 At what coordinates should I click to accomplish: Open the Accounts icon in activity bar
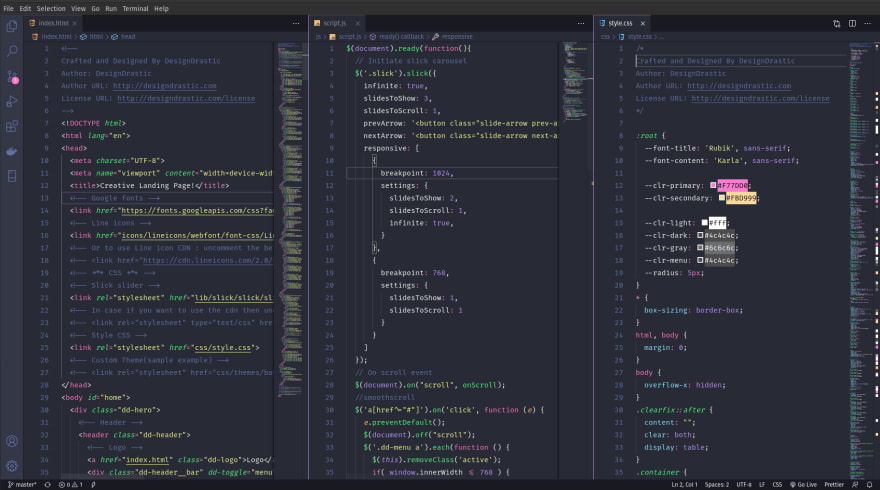point(12,441)
